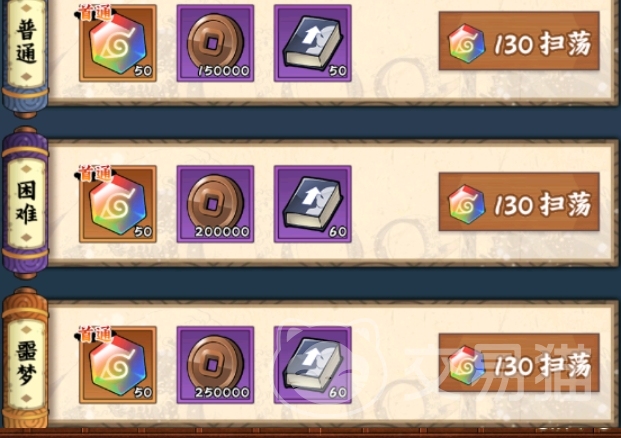Tap the gem icon on 噩梦 sweep button
621x438 pixels.
[467, 365]
